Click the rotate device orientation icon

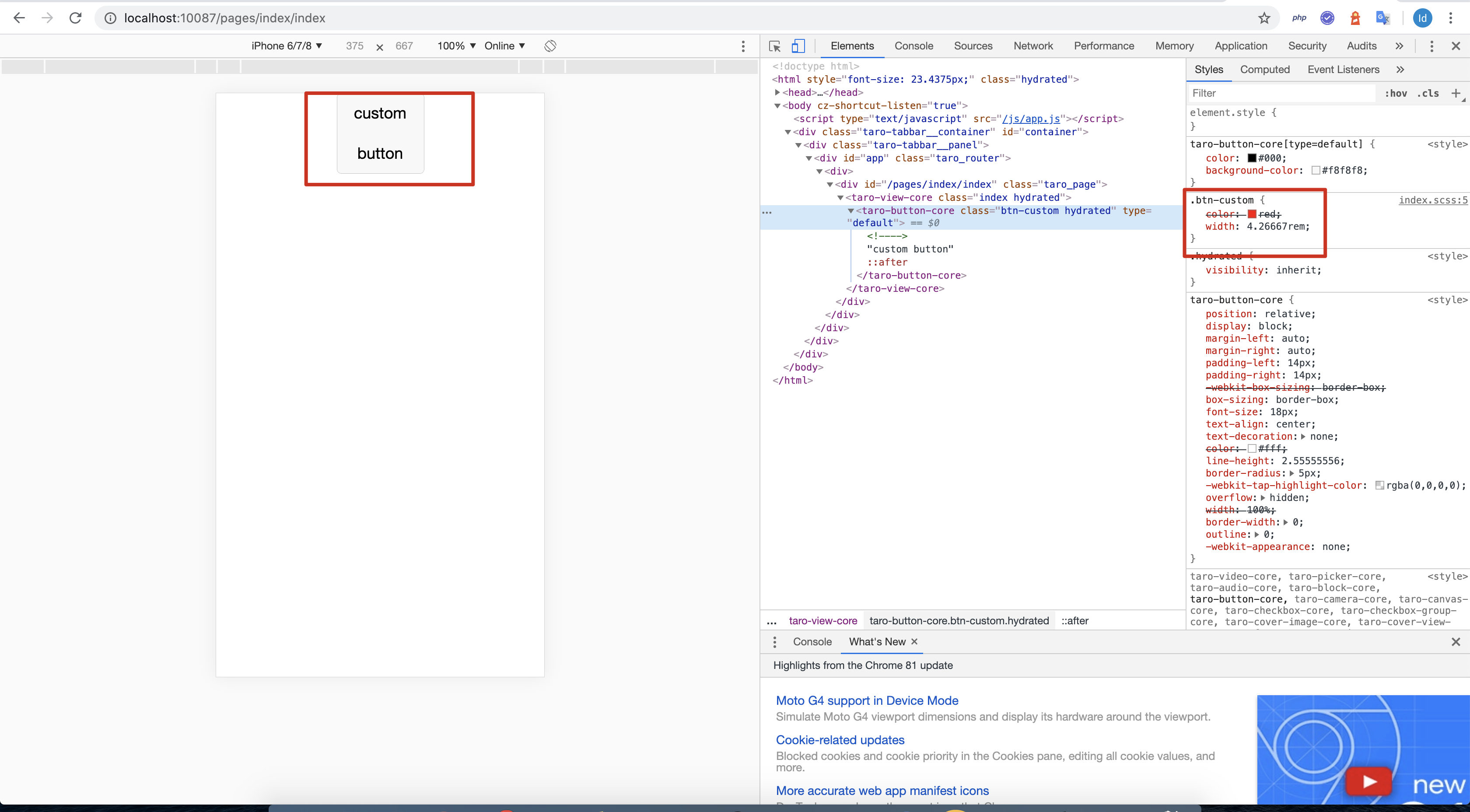point(550,46)
